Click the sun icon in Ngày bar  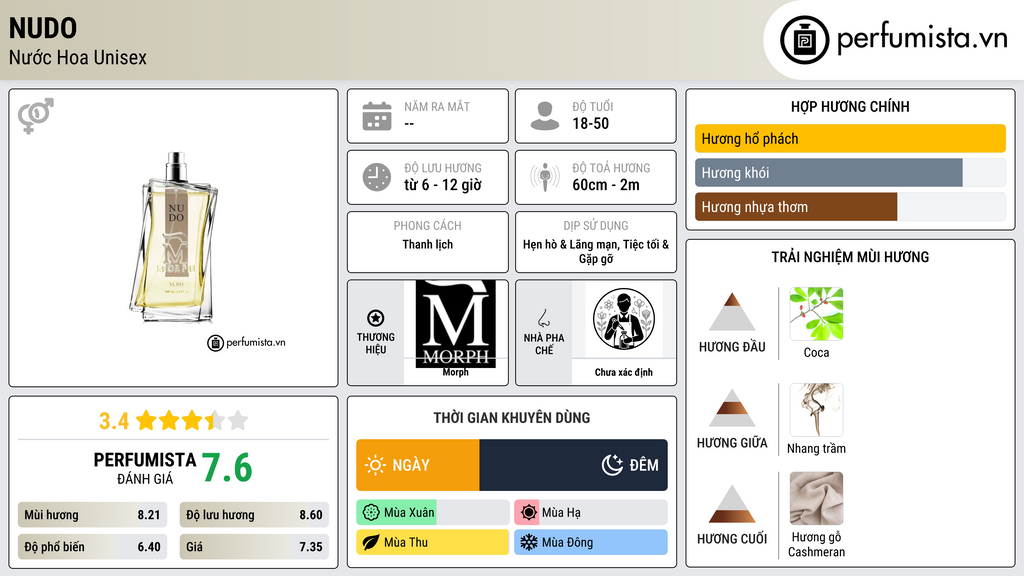point(375,465)
